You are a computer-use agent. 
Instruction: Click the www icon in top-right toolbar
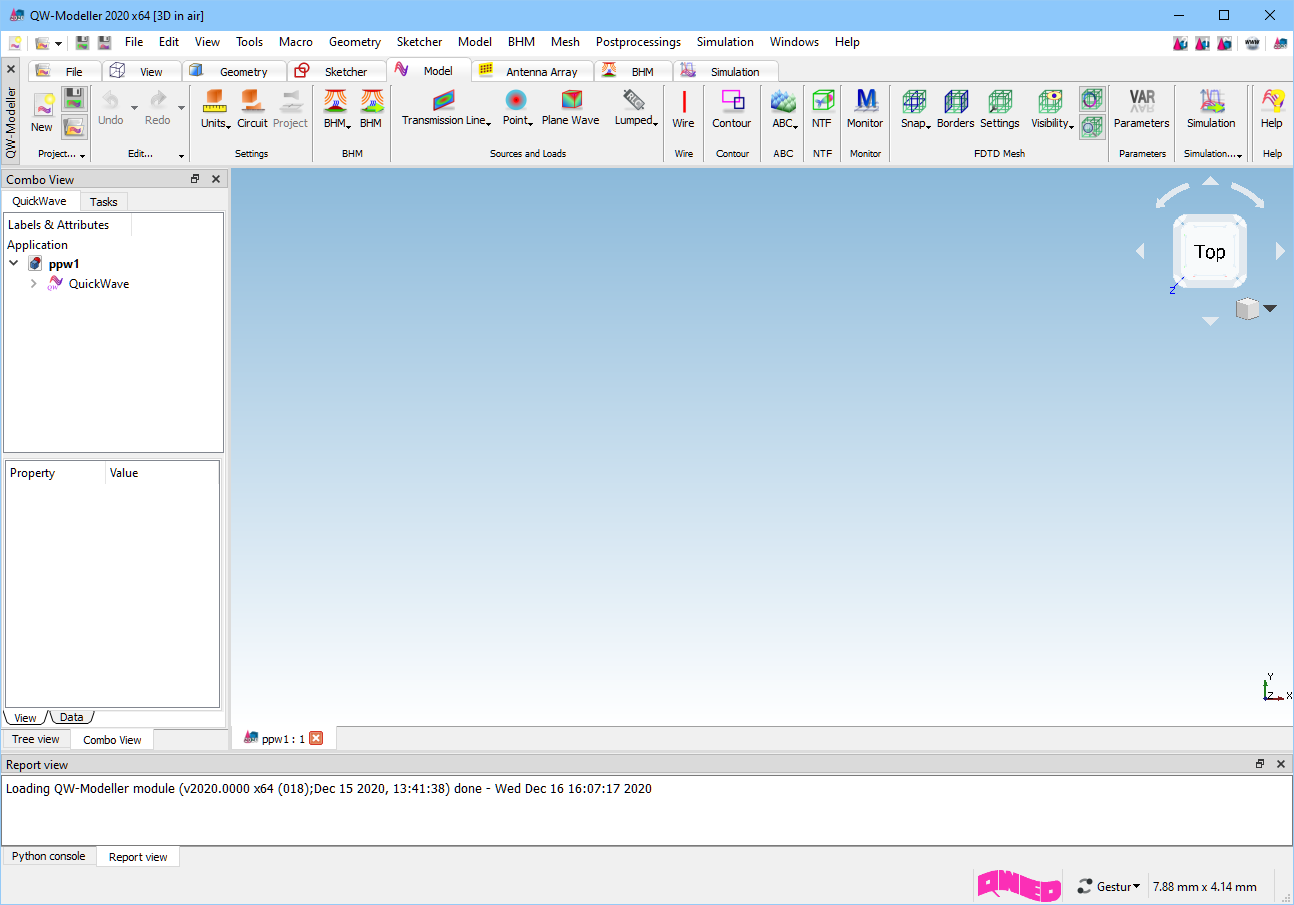pos(1251,43)
